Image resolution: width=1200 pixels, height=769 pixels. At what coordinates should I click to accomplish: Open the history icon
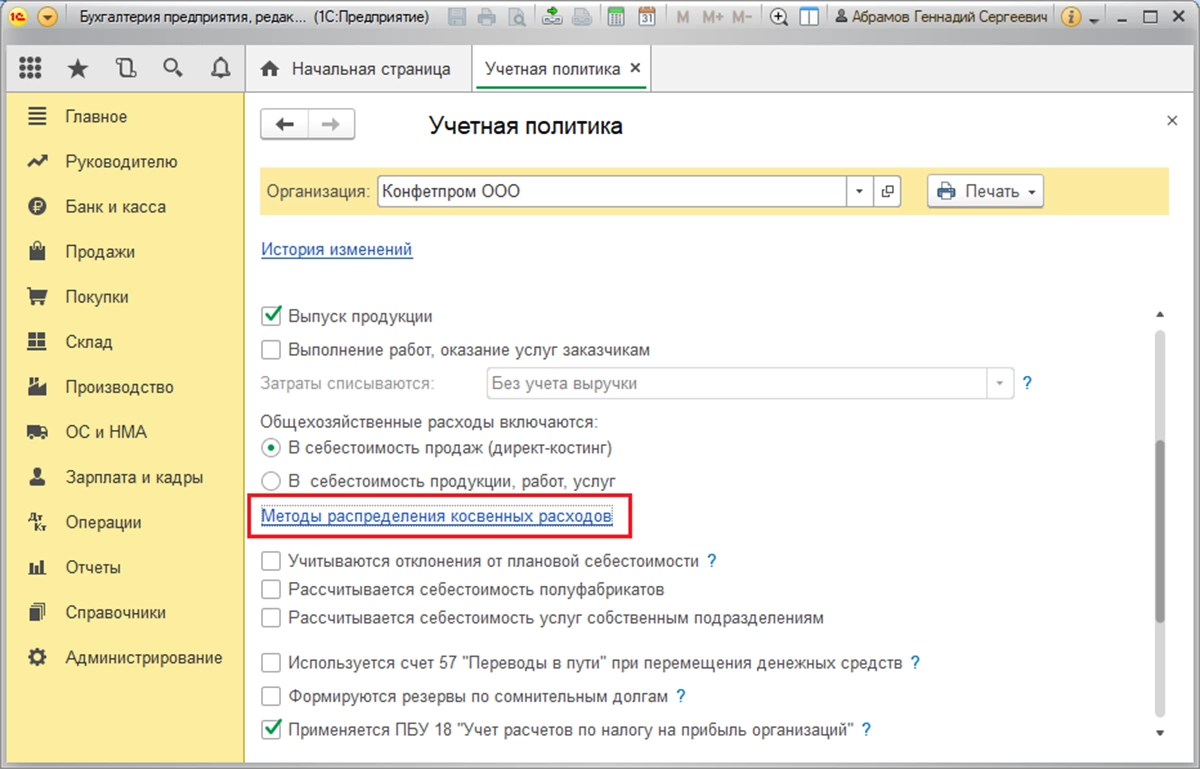(x=125, y=68)
